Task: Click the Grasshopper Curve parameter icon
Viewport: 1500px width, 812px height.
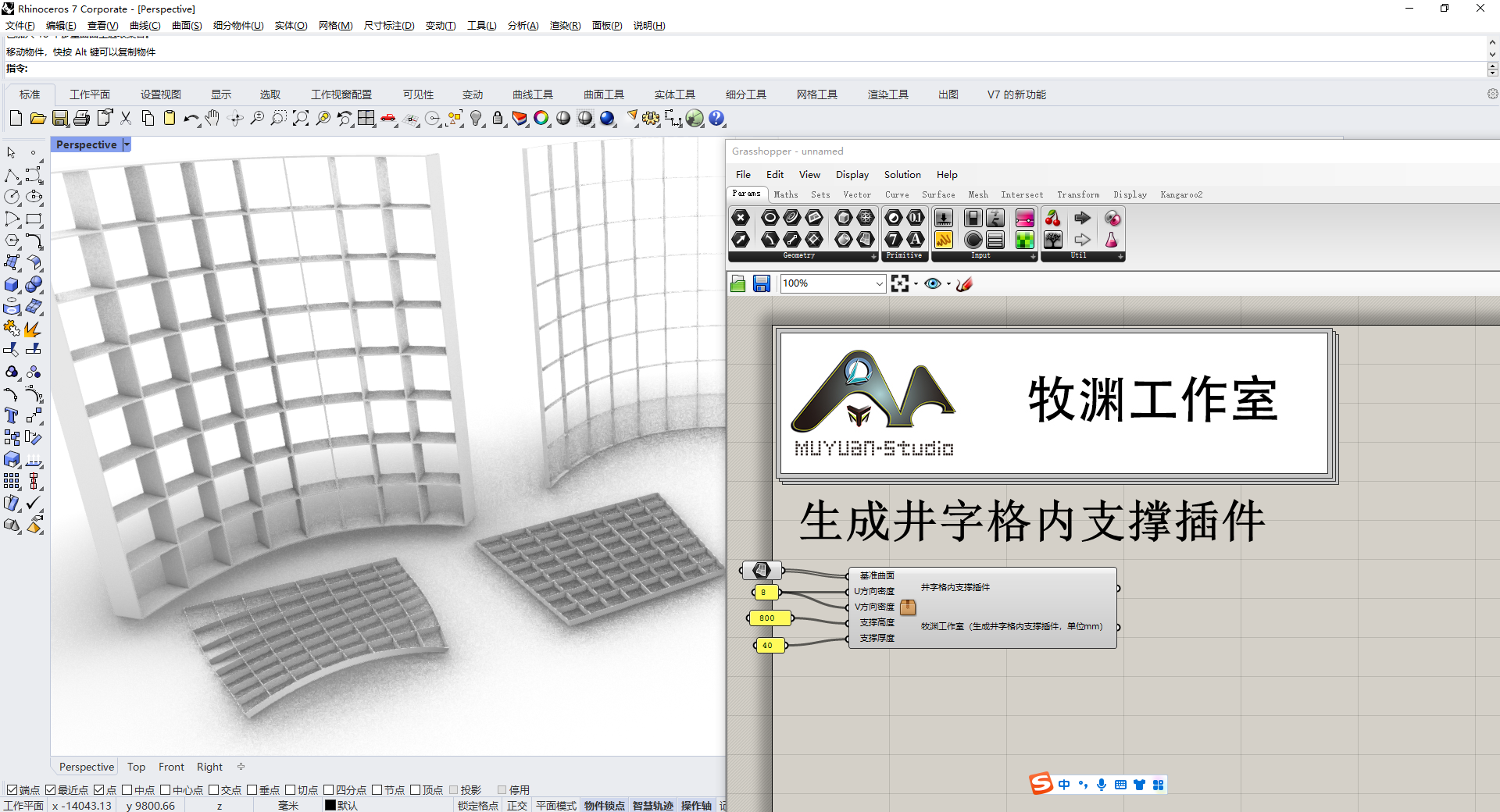Action: (792, 217)
